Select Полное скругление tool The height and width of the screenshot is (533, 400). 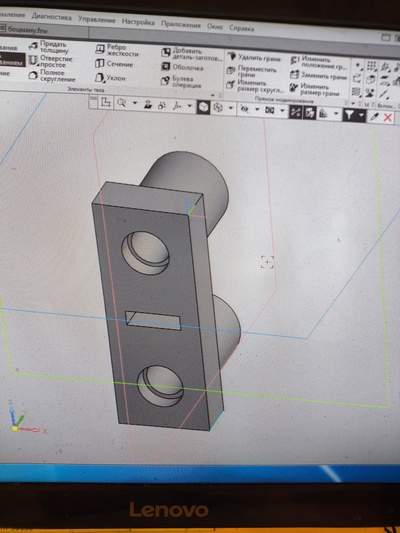click(52, 75)
